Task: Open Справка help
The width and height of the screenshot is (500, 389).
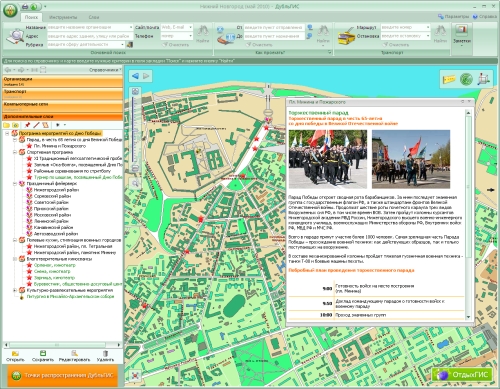Action: [x=484, y=16]
